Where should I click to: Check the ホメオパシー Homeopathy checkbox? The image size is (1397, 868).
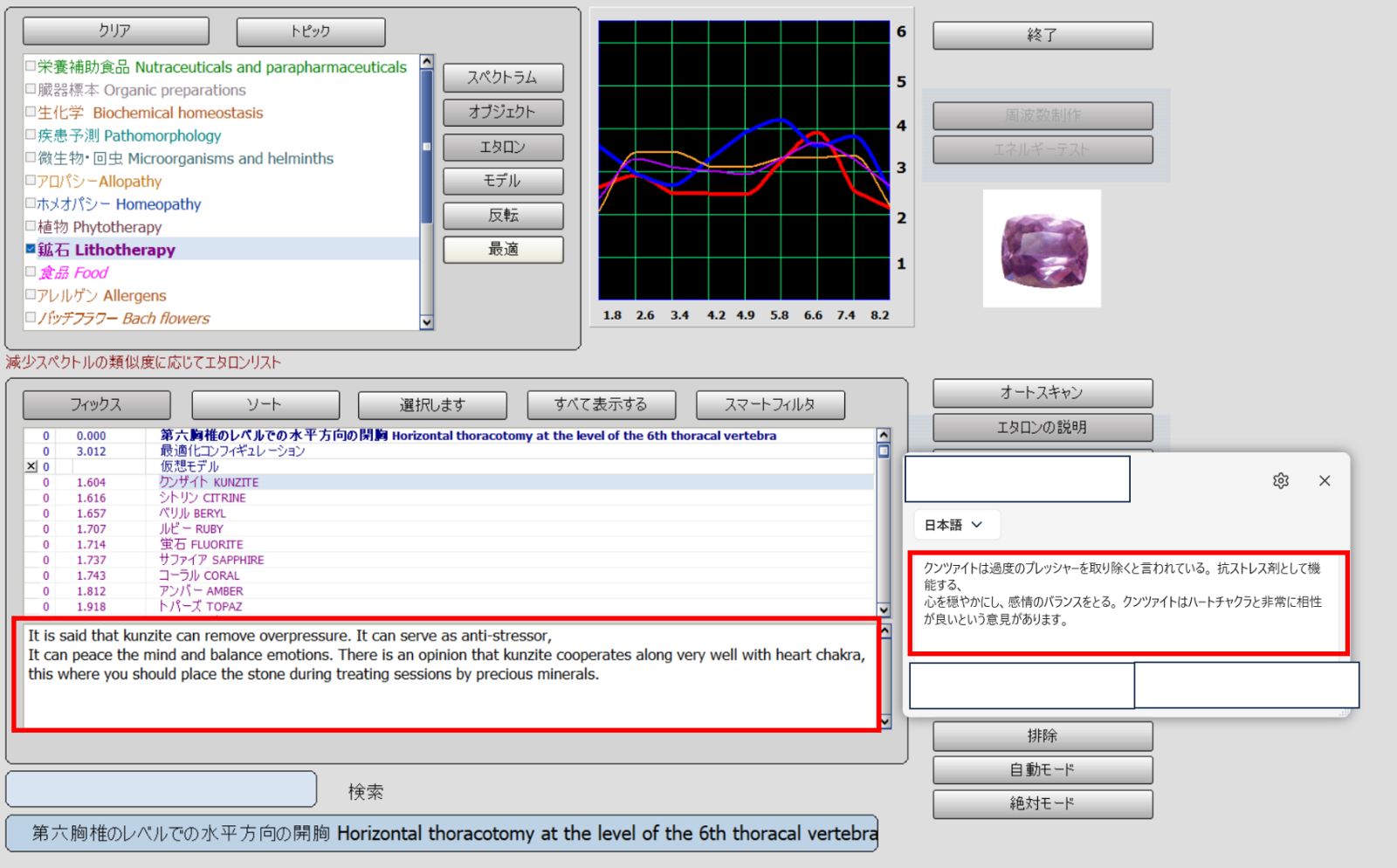pos(31,203)
